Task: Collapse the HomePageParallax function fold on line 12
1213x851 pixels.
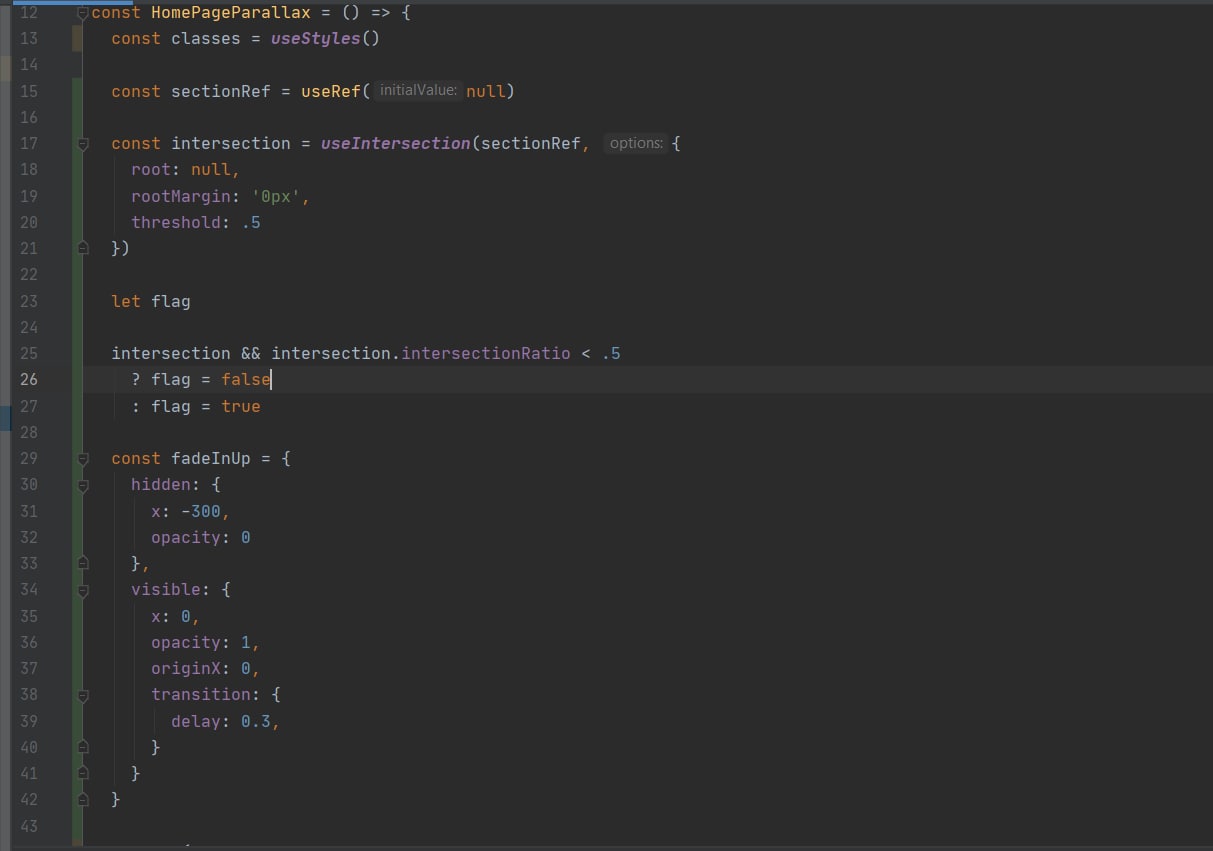Action: tap(83, 13)
